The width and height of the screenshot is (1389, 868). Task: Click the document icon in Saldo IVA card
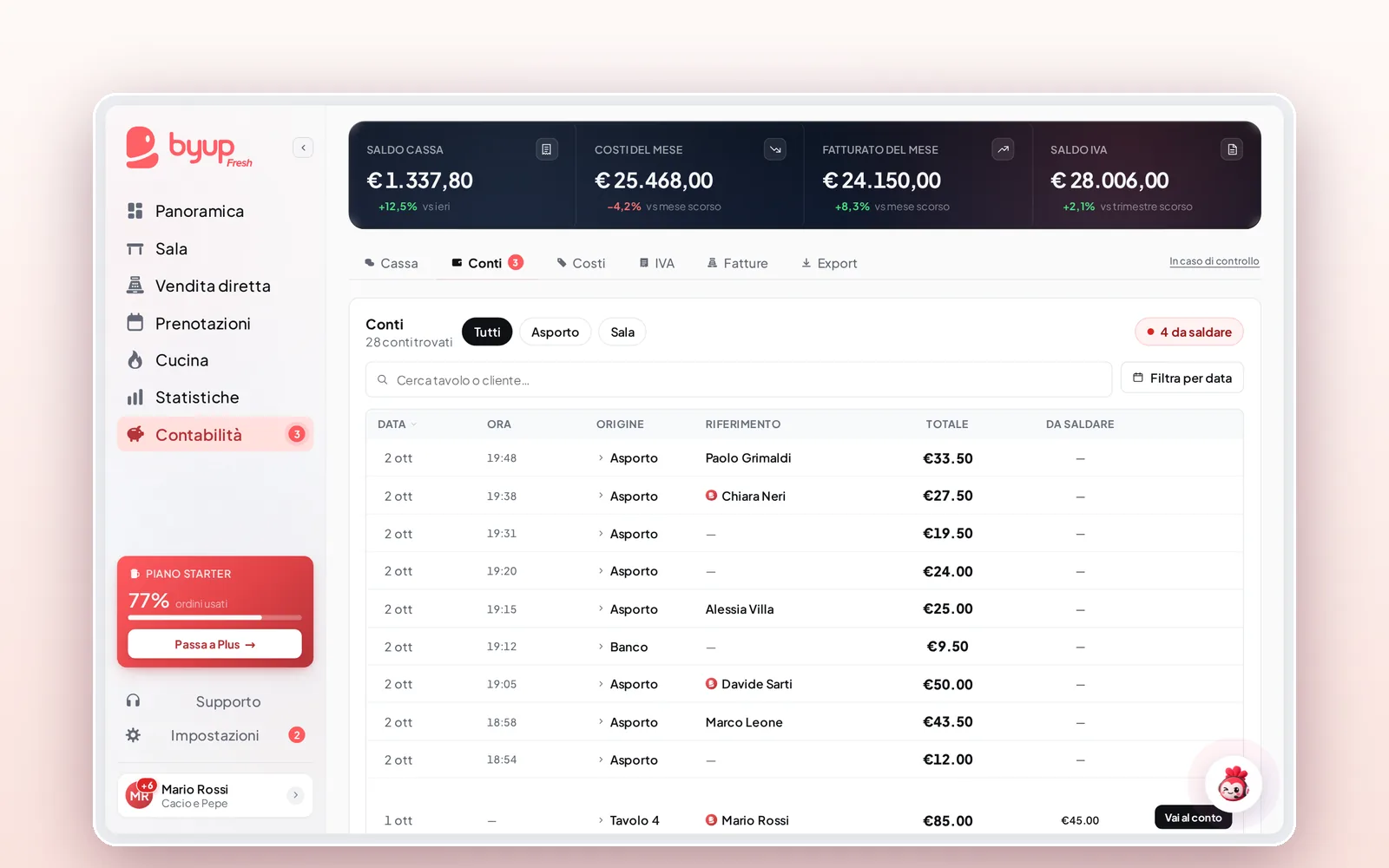click(x=1232, y=149)
